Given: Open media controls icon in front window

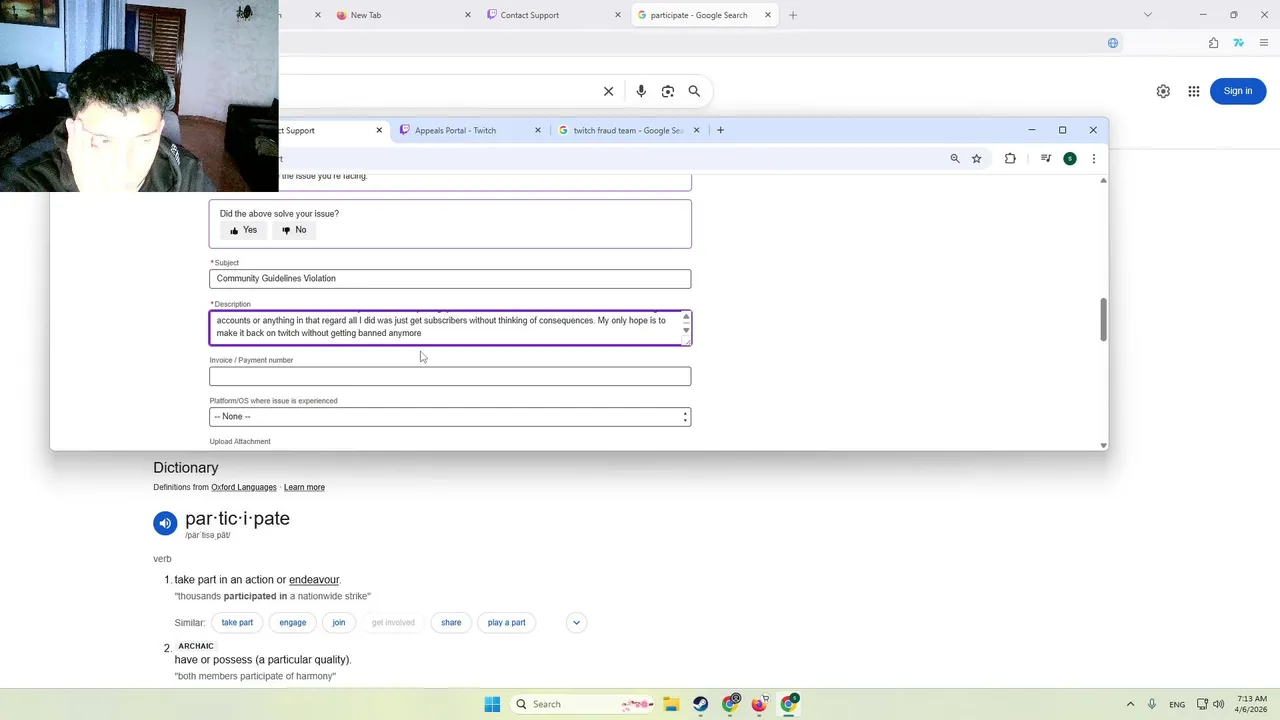Looking at the screenshot, I should (x=1046, y=158).
